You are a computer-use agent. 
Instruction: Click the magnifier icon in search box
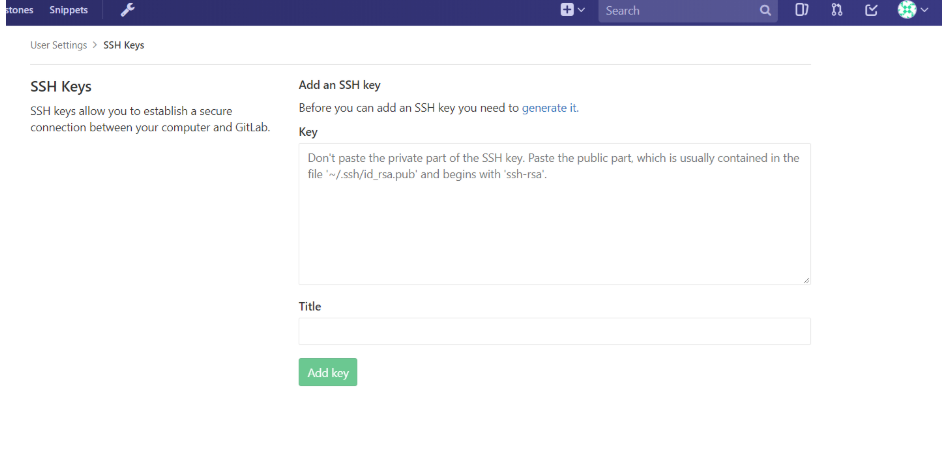(x=765, y=10)
